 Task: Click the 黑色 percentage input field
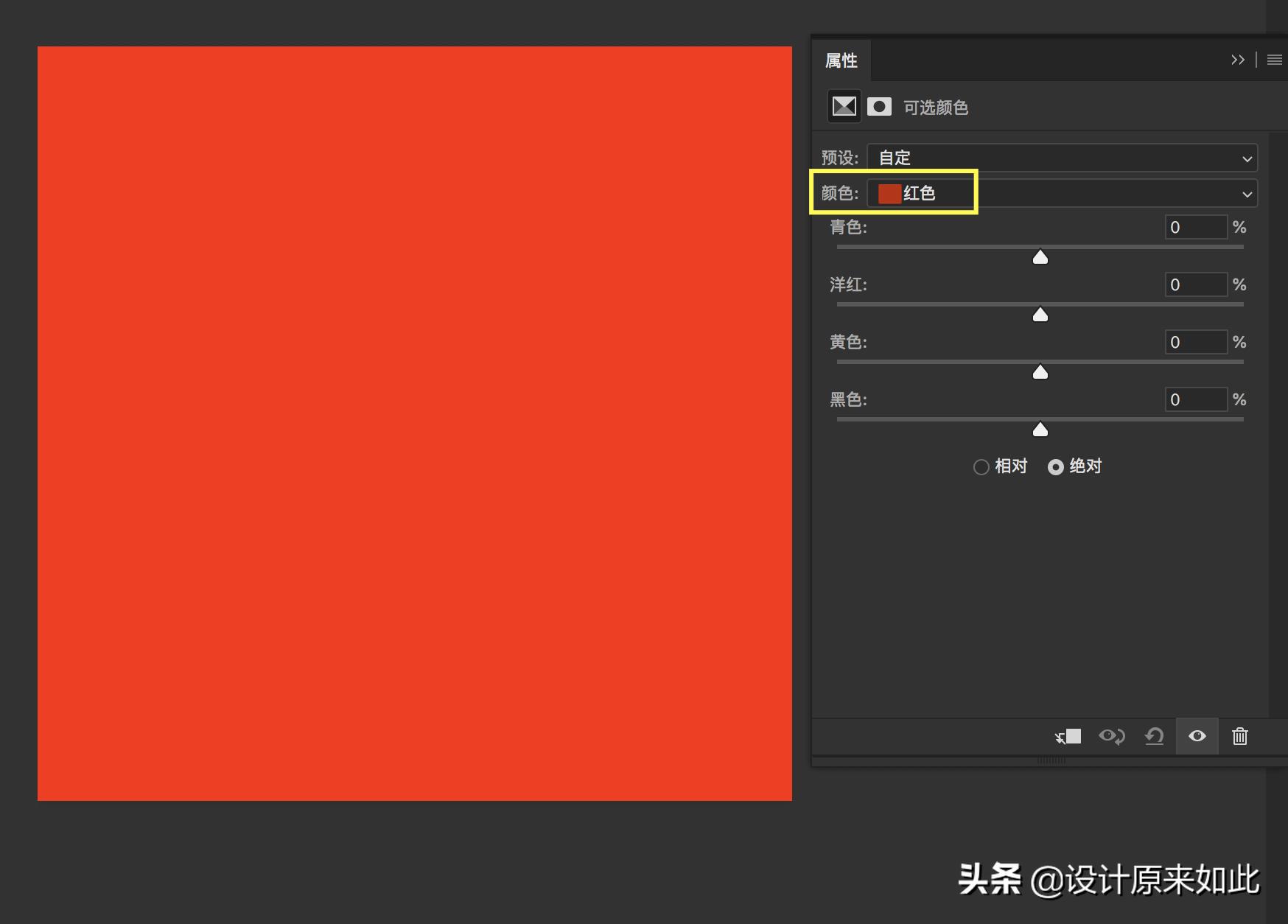click(1196, 399)
